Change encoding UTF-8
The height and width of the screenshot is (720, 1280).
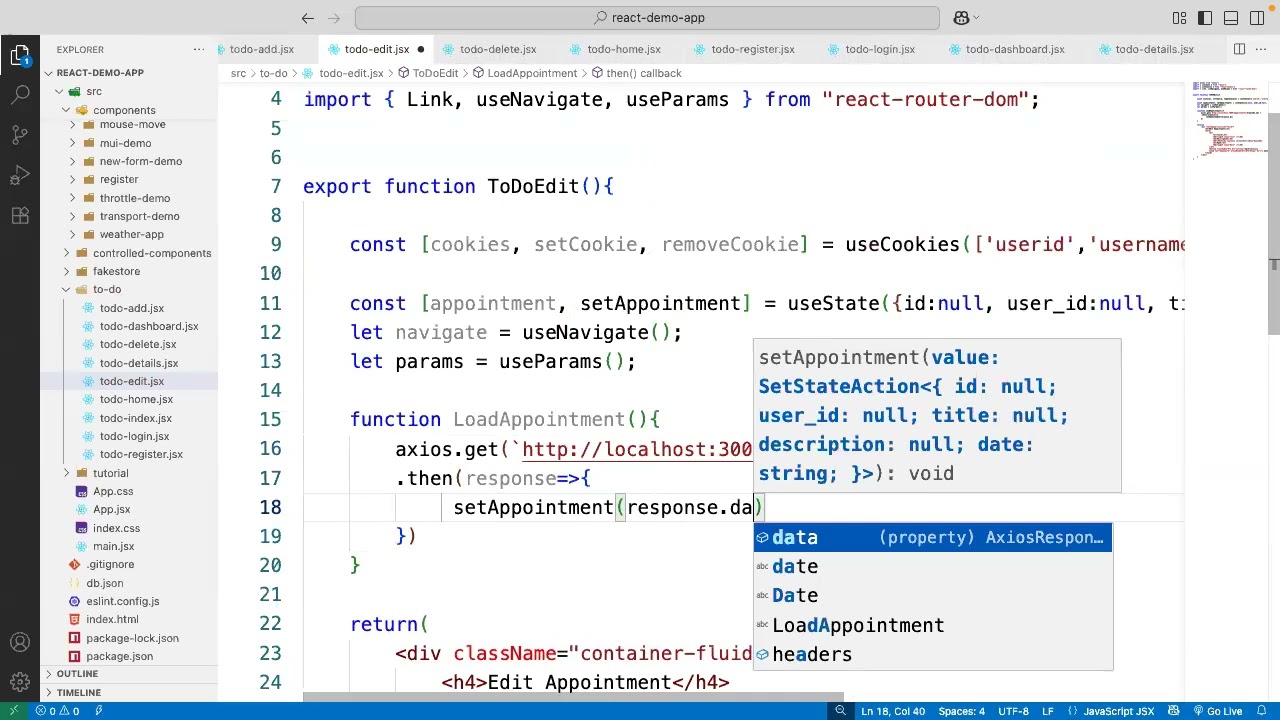1013,711
